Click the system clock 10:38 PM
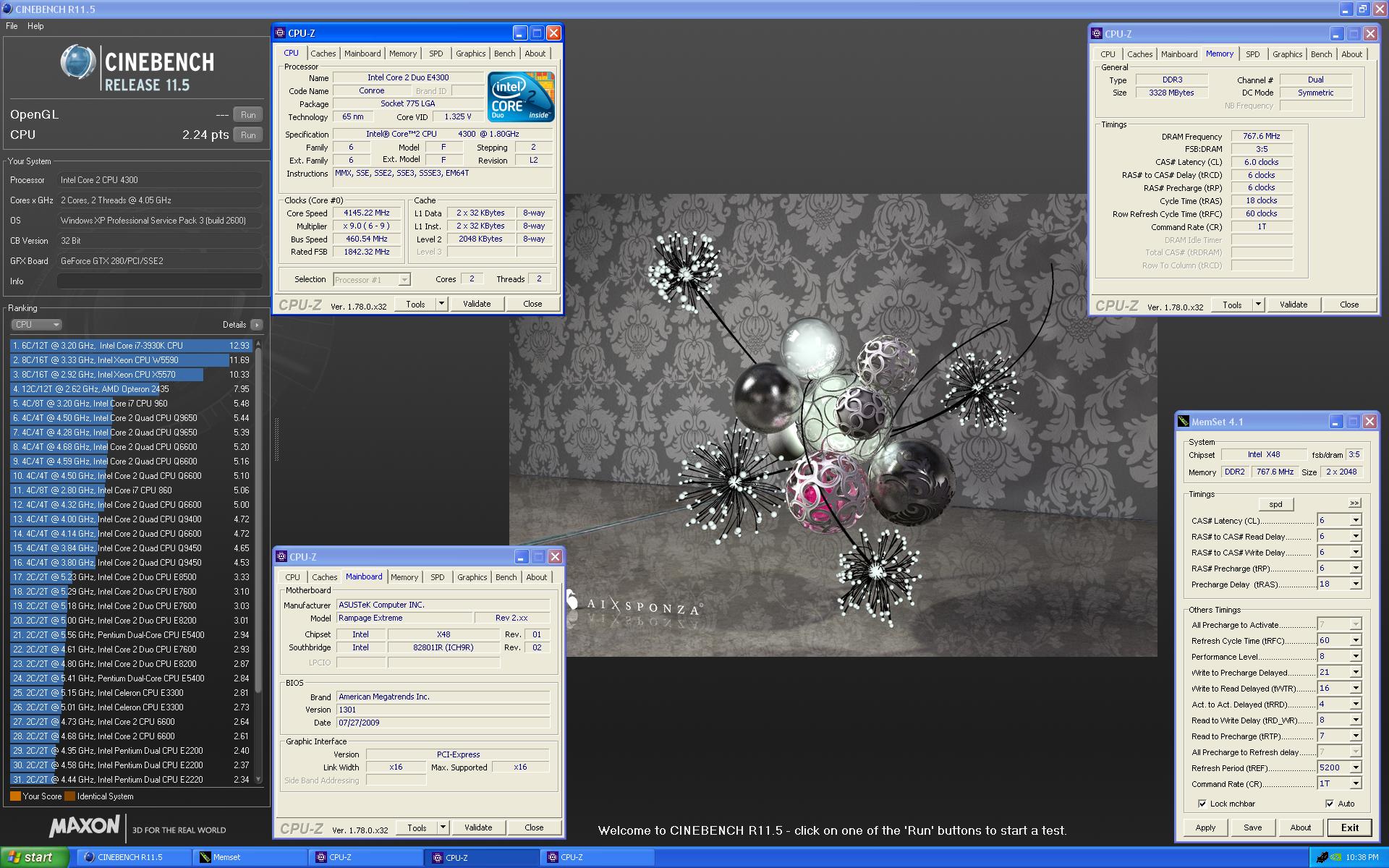 click(1362, 858)
